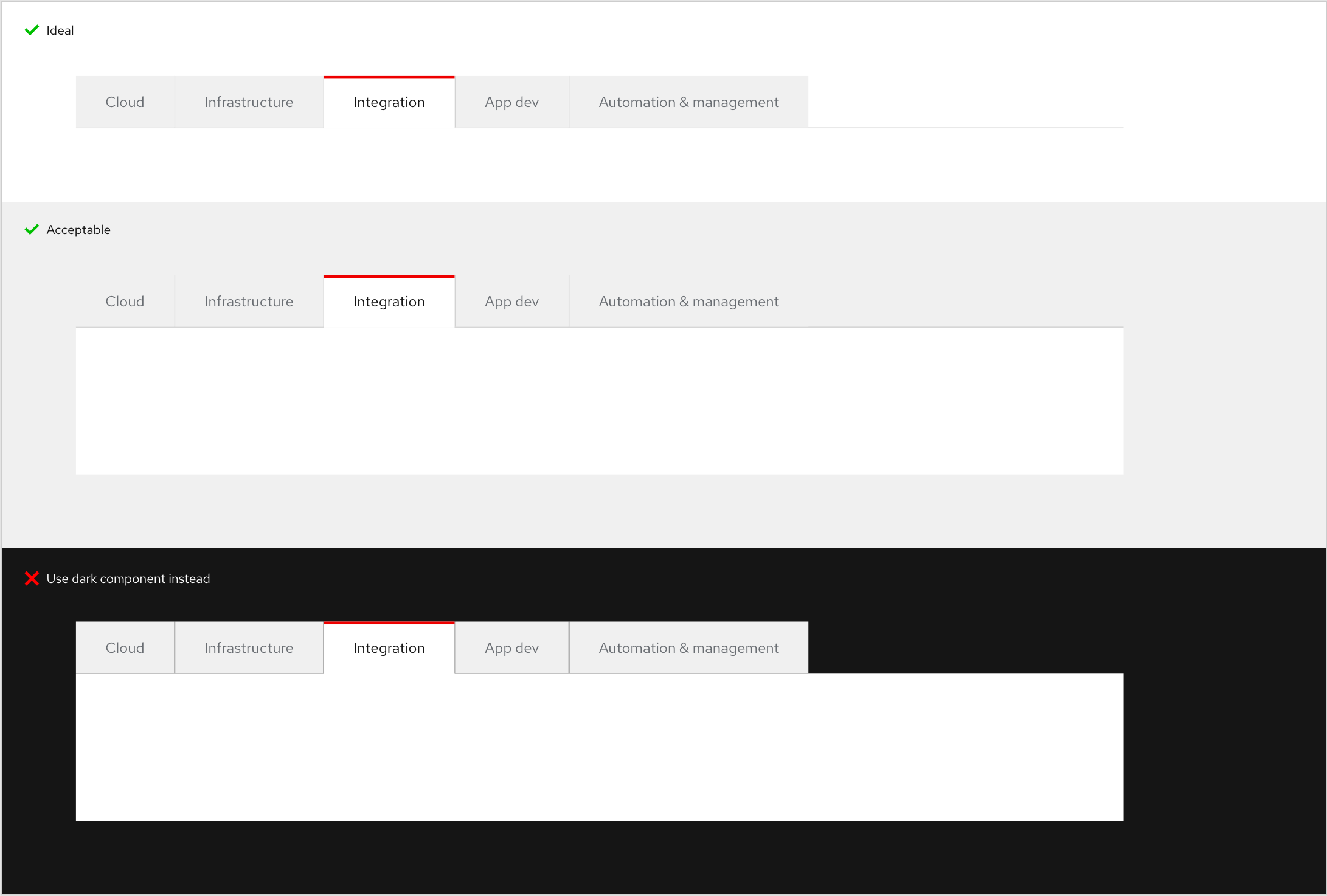
Task: Click the green checkmark beside Acceptable
Action: click(32, 229)
